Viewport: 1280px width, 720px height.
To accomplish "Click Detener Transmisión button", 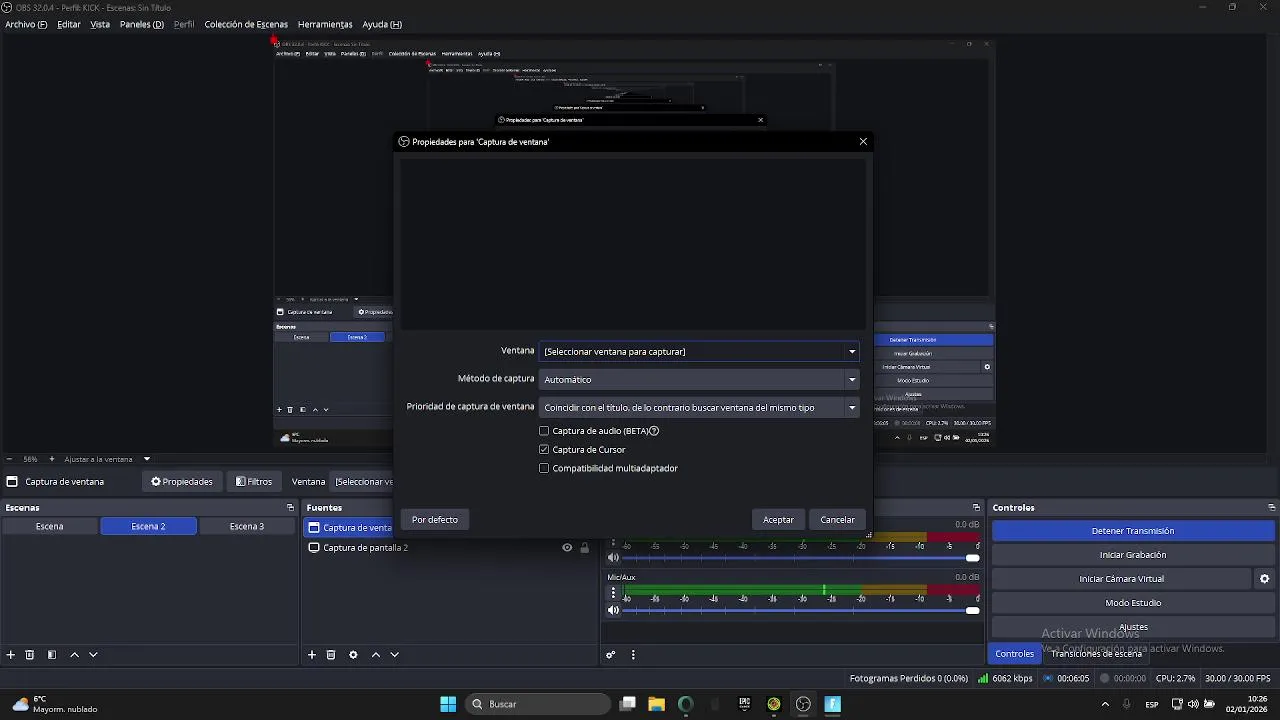I will (1132, 531).
